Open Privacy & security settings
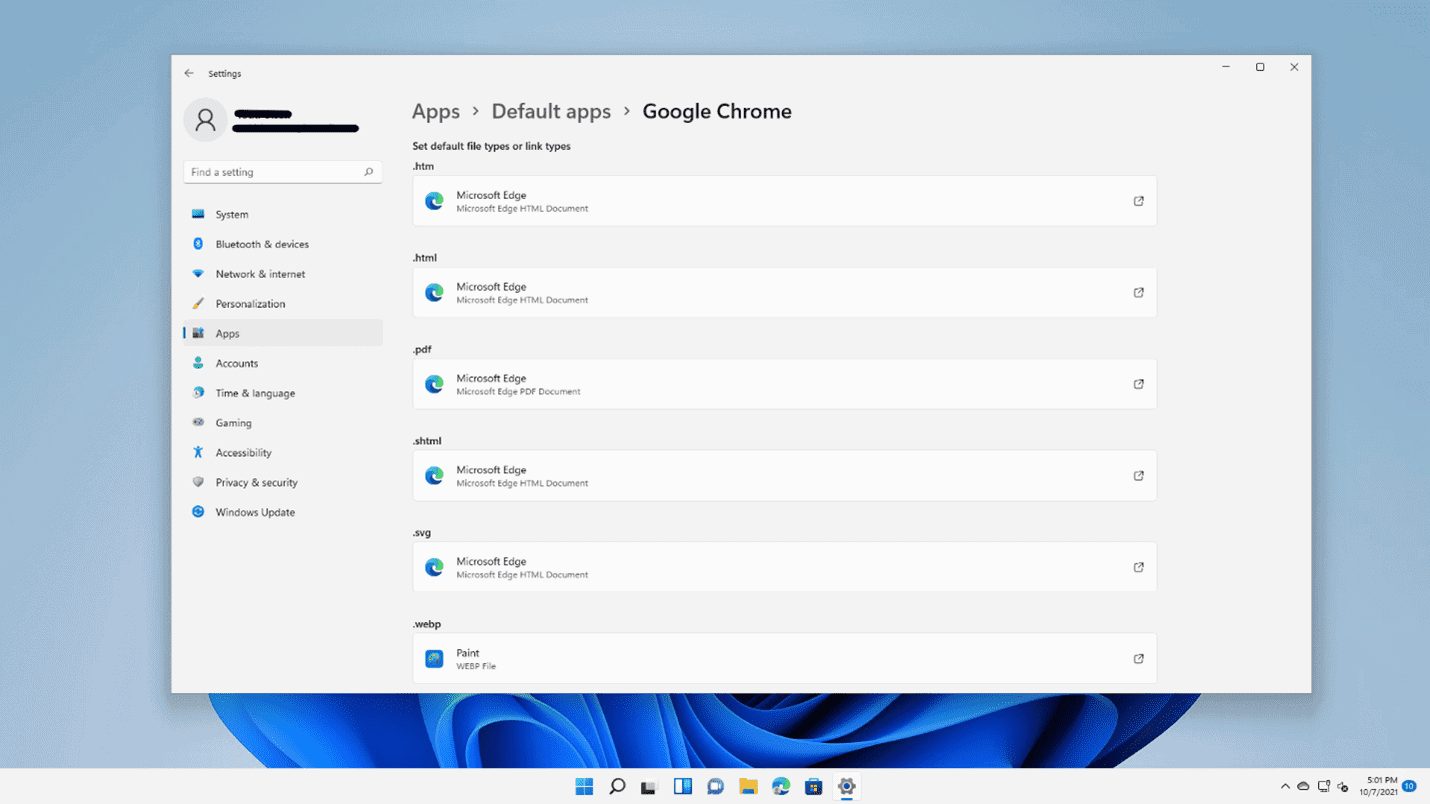This screenshot has height=804, width=1430. [283, 482]
